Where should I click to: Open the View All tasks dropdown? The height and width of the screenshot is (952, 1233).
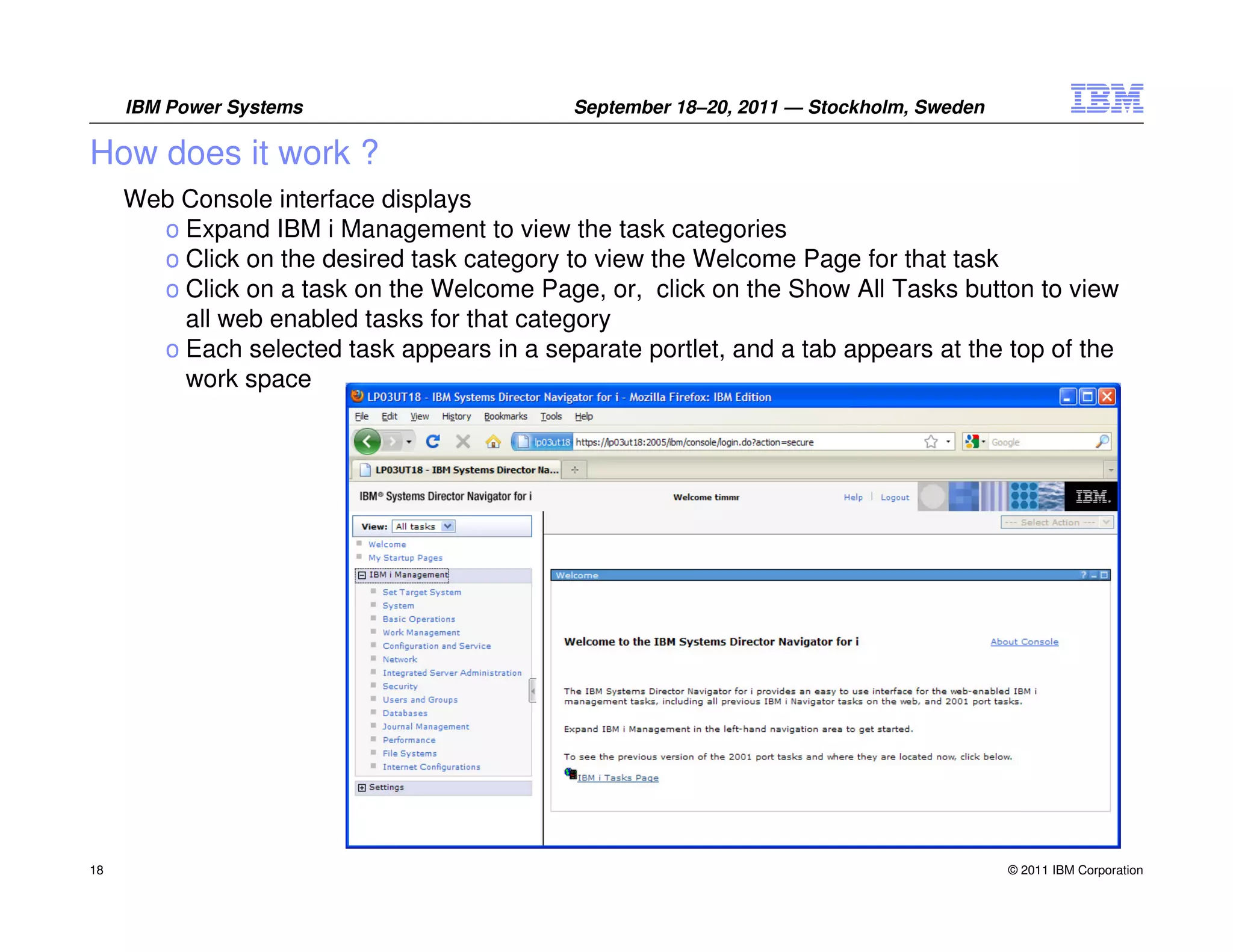tap(423, 527)
